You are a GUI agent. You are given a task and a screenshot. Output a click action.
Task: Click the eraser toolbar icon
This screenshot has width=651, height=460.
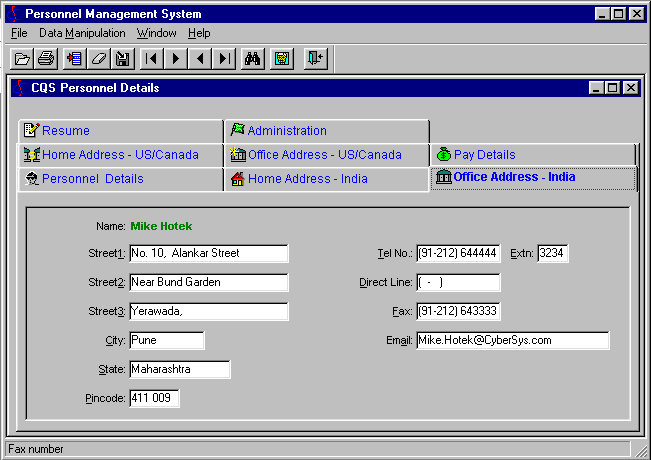click(98, 59)
